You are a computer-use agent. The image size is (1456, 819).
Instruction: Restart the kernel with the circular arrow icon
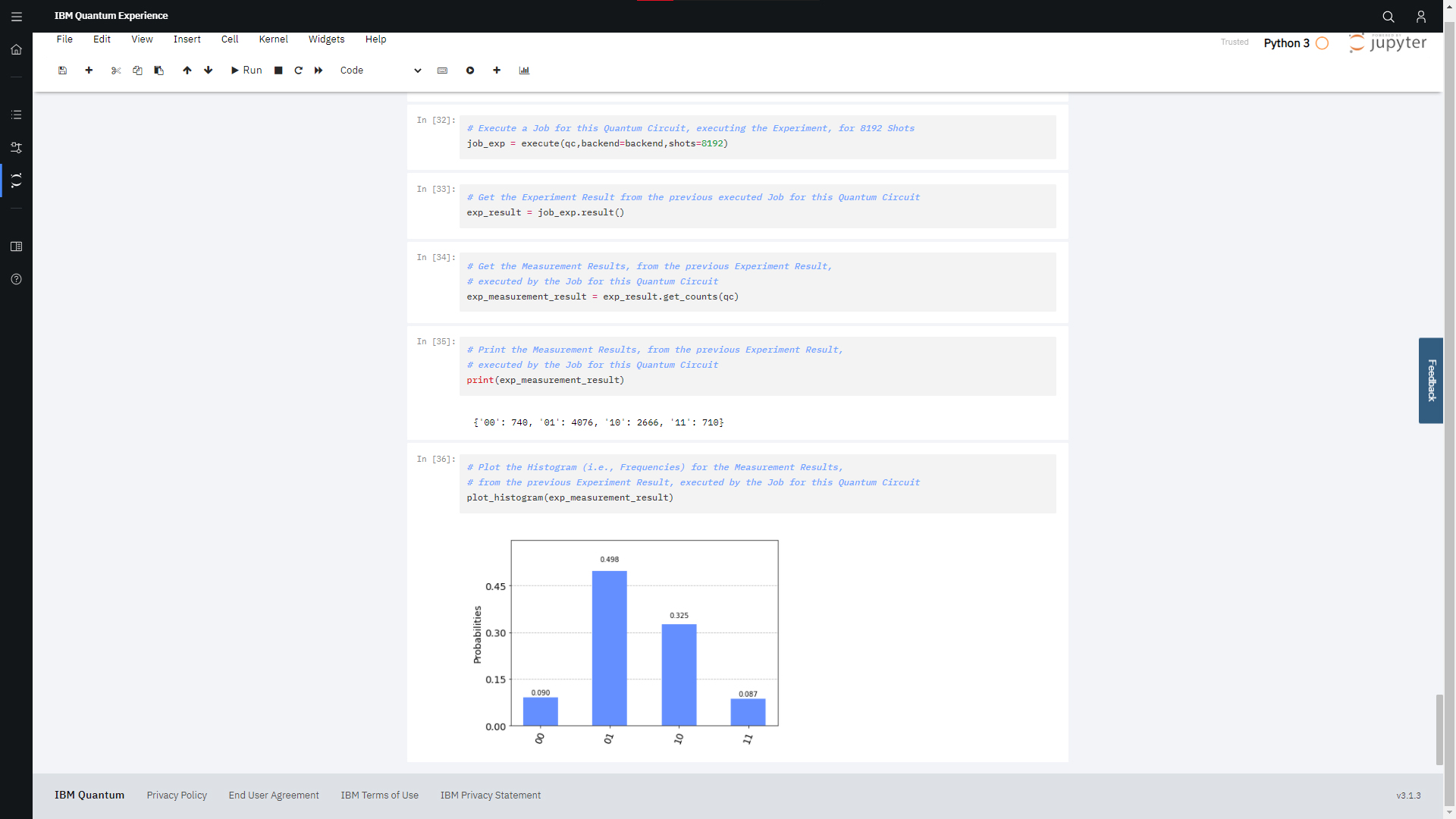pyautogui.click(x=299, y=71)
